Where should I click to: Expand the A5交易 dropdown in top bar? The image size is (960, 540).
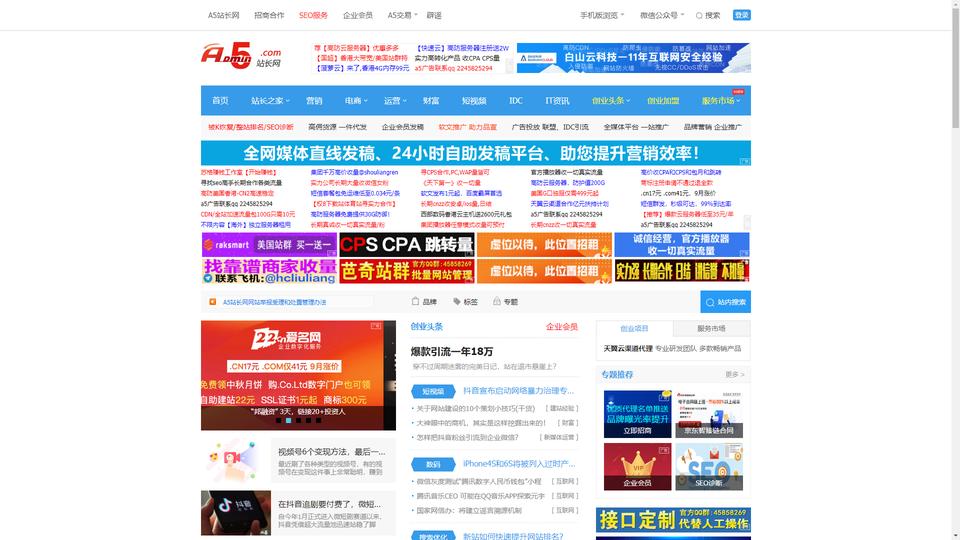[402, 15]
